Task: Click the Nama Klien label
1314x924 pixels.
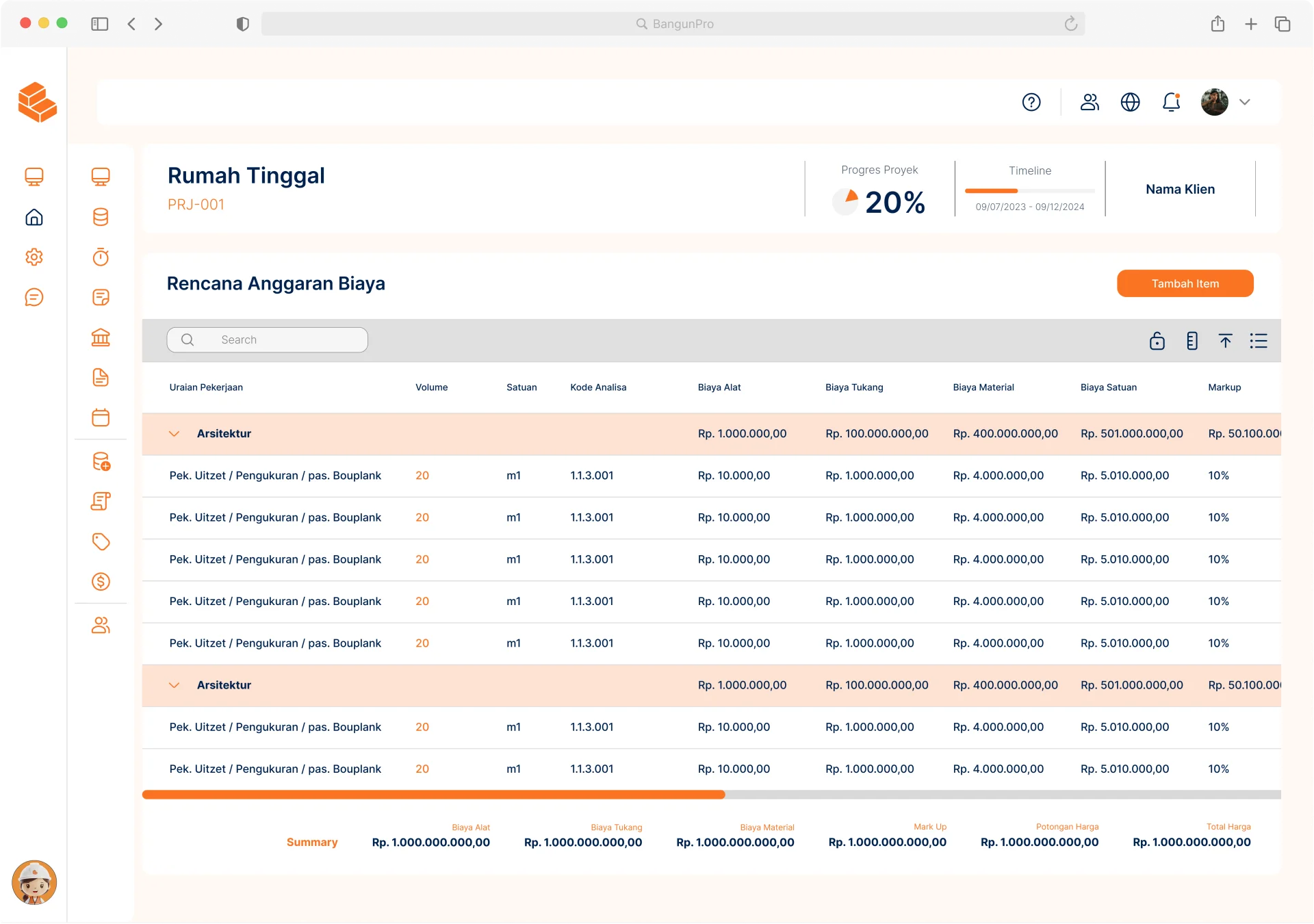Action: tap(1180, 190)
